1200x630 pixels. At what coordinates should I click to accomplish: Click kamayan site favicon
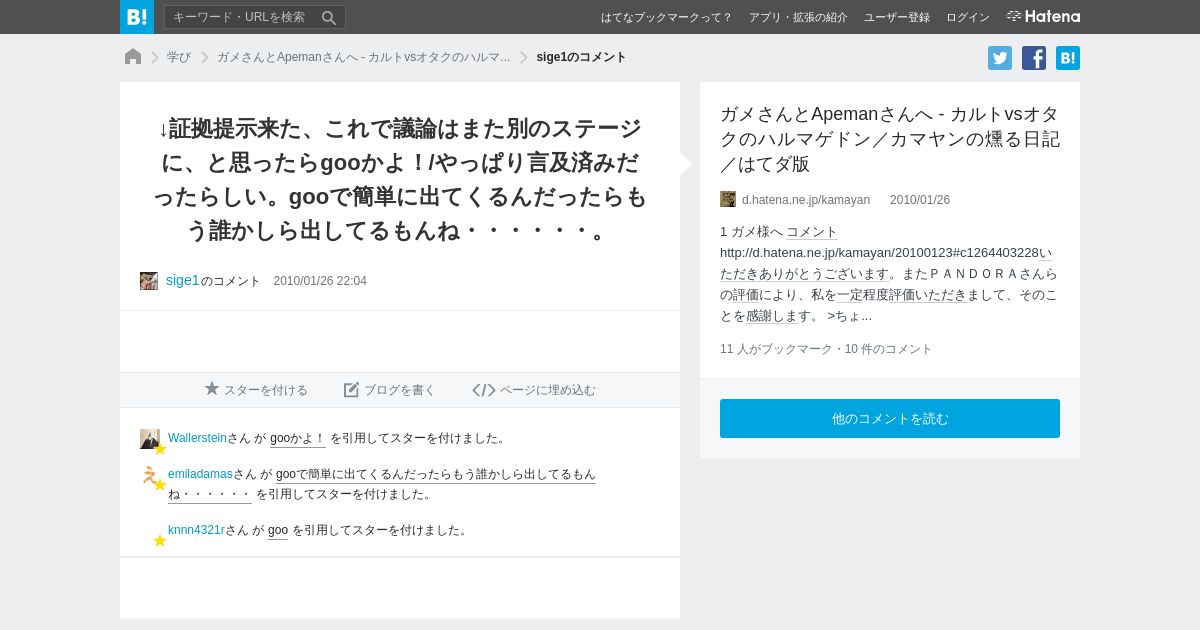coord(728,199)
